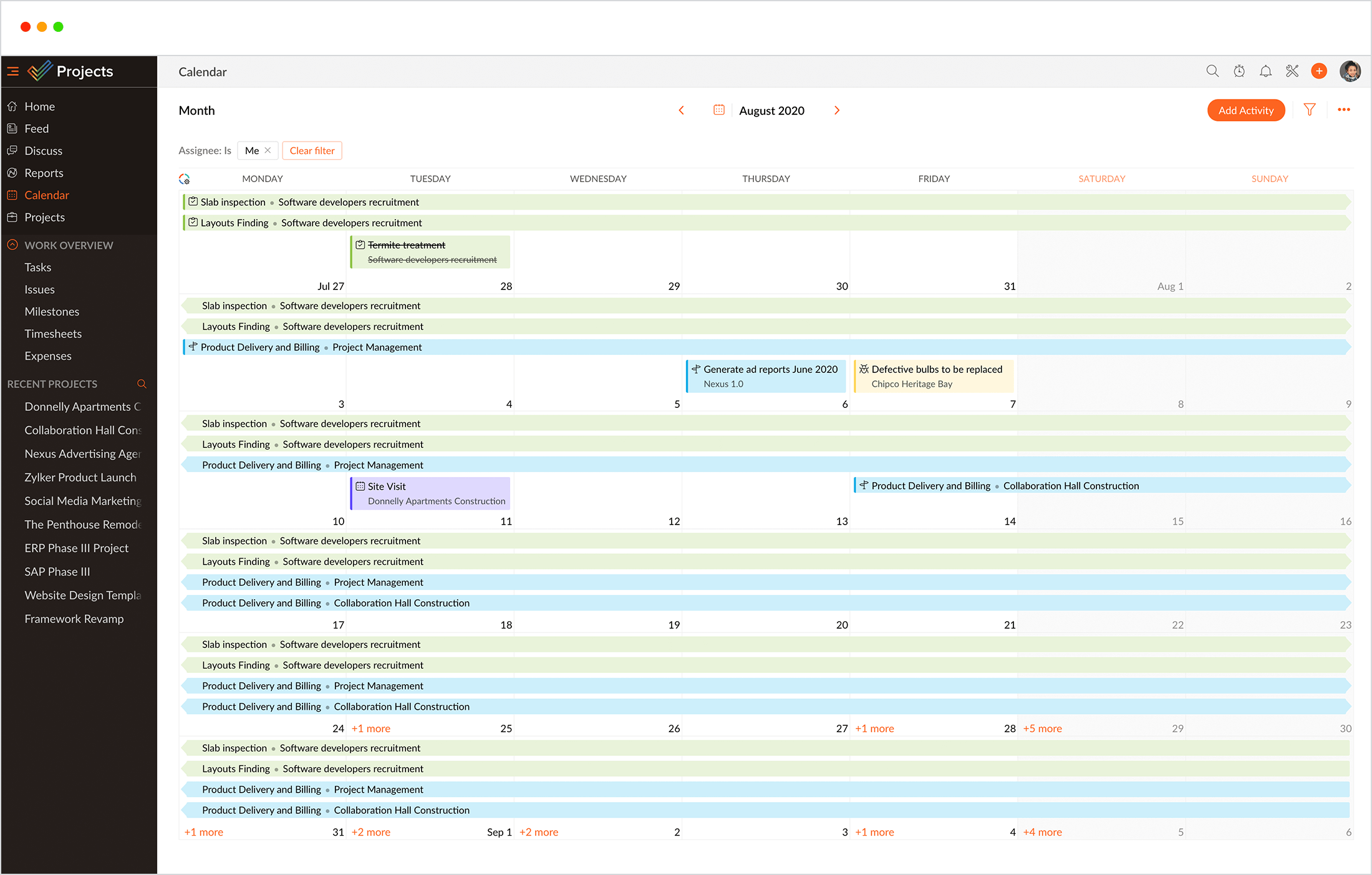Expand the Month view dropdown selector

(x=197, y=111)
